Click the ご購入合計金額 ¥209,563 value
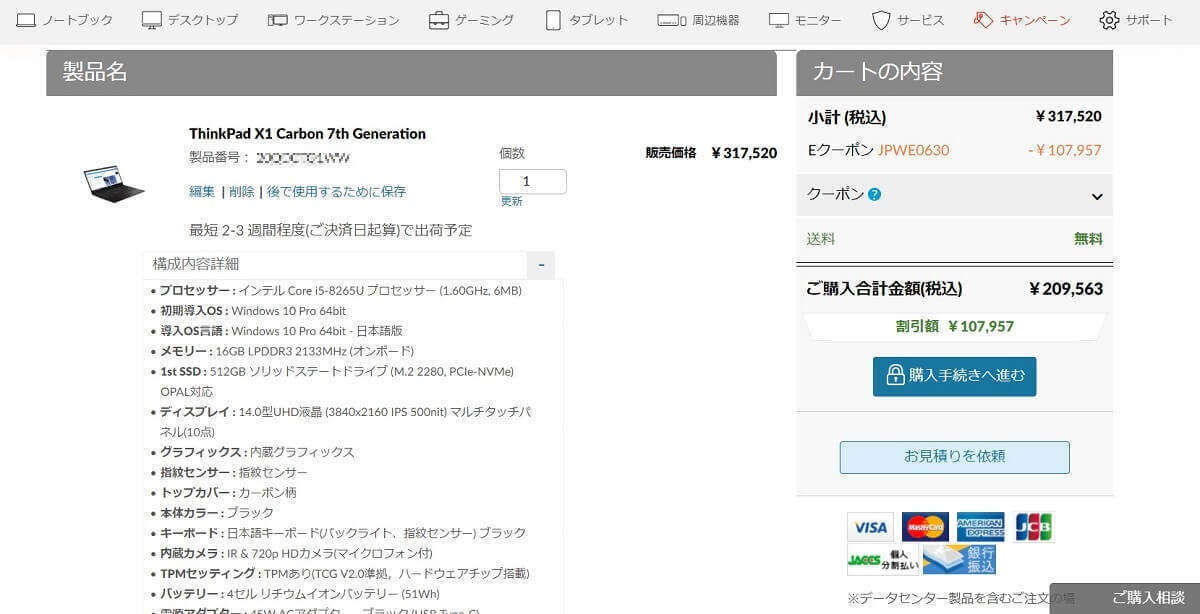Image resolution: width=1200 pixels, height=614 pixels. click(x=1066, y=289)
